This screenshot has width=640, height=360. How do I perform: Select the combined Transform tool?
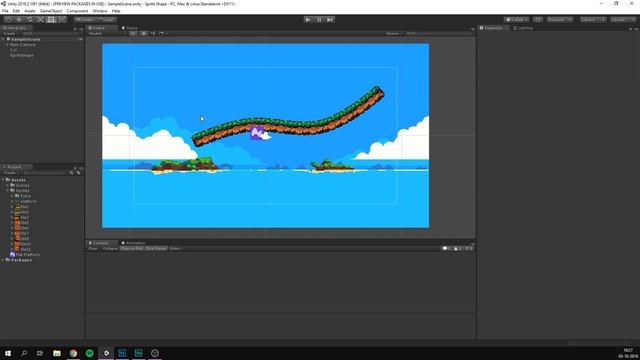[x=61, y=20]
